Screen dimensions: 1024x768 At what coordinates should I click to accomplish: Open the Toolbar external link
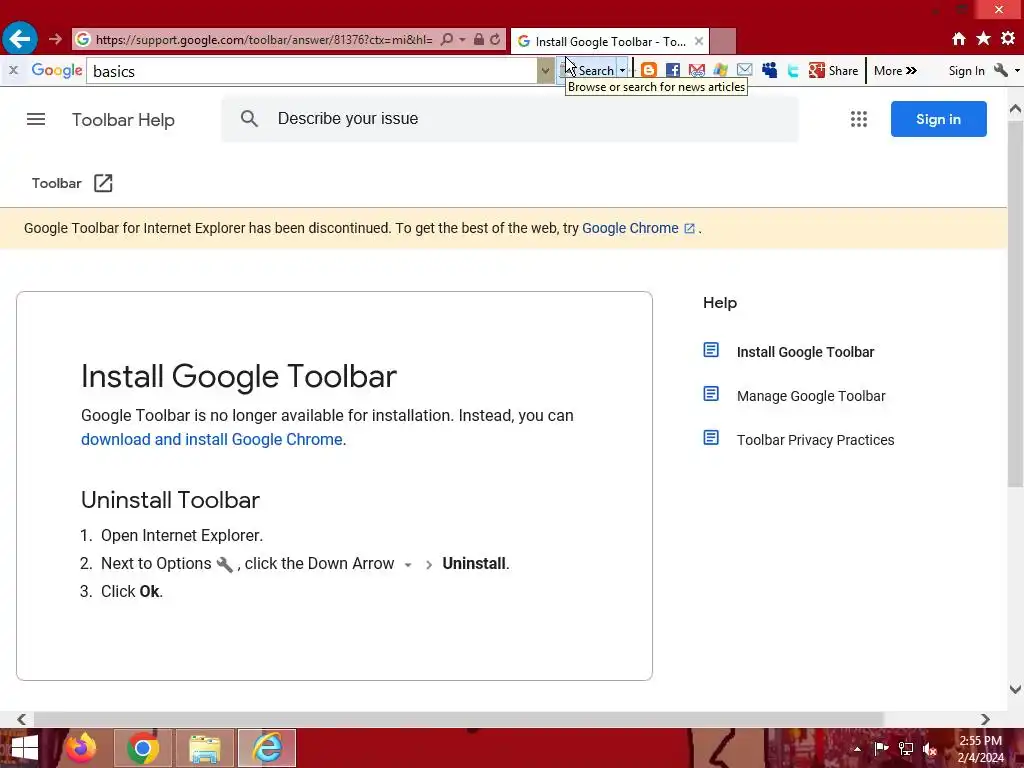(x=72, y=184)
